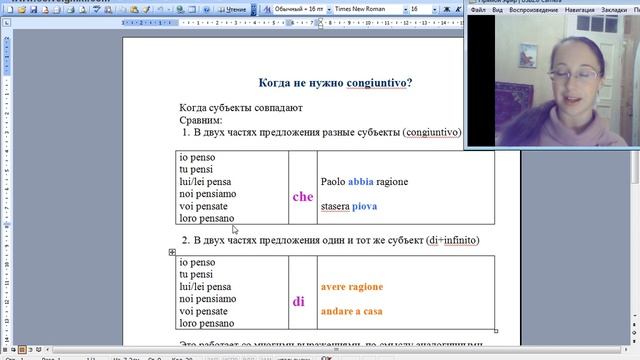The height and width of the screenshot is (360, 640).
Task: Switch to Normal view button
Action: (x=5, y=350)
